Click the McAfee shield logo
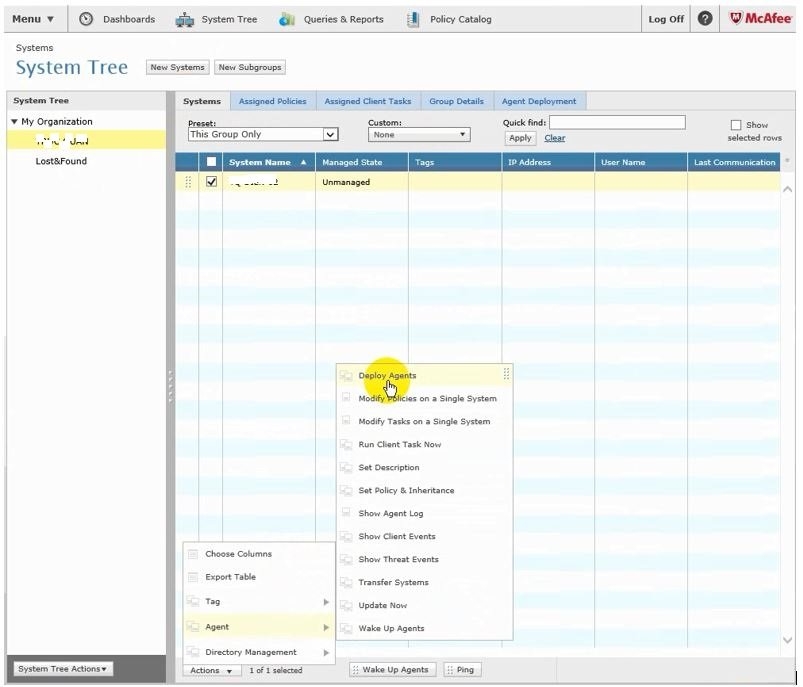 pos(737,19)
